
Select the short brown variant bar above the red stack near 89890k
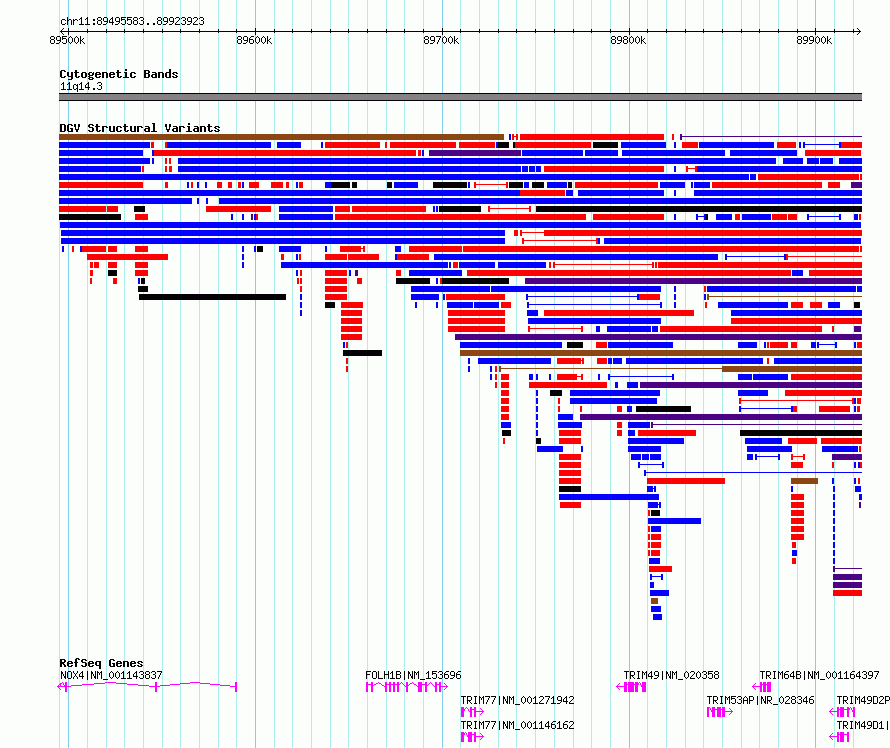(x=804, y=481)
